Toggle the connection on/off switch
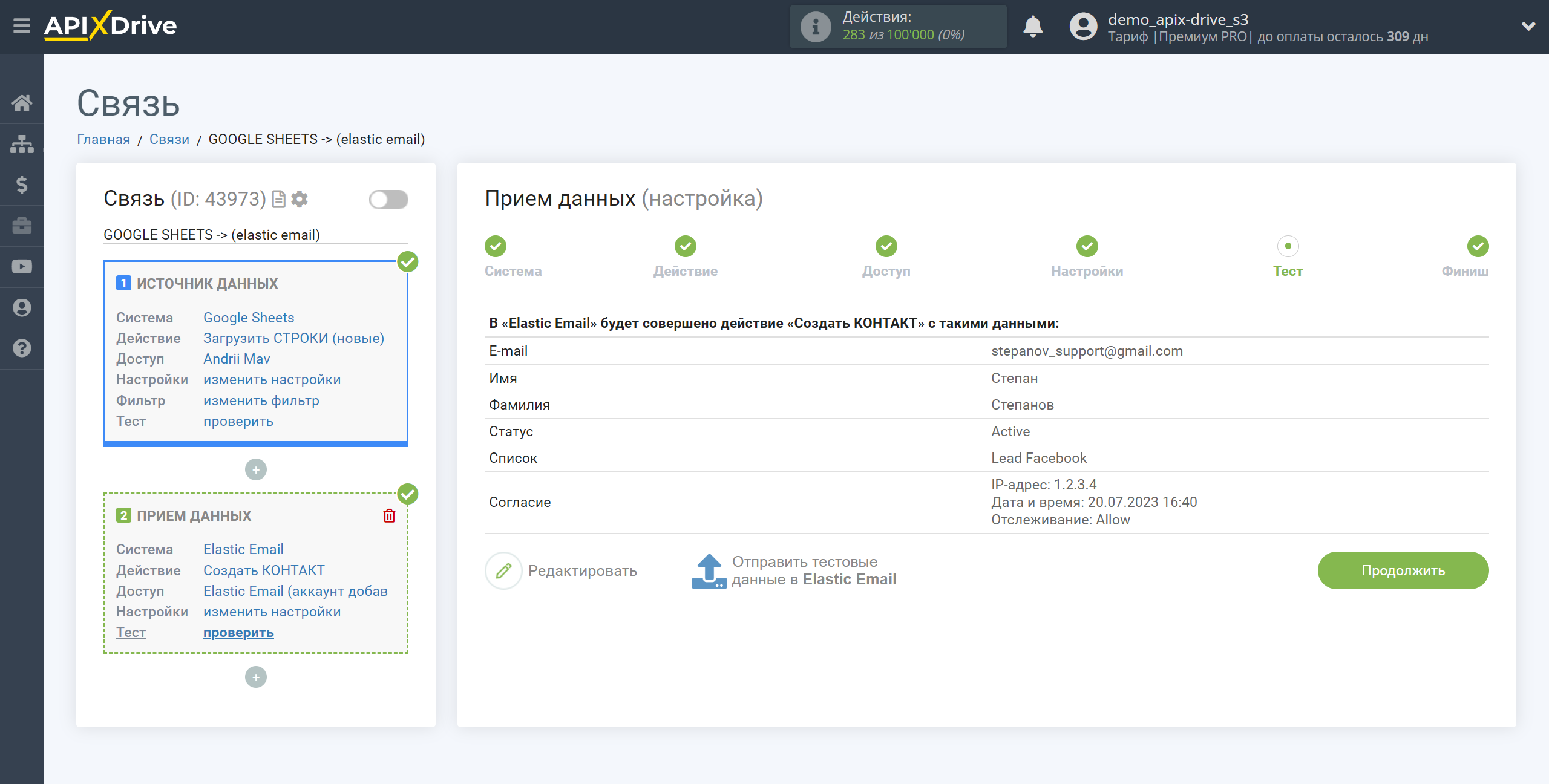This screenshot has width=1549, height=784. [388, 200]
